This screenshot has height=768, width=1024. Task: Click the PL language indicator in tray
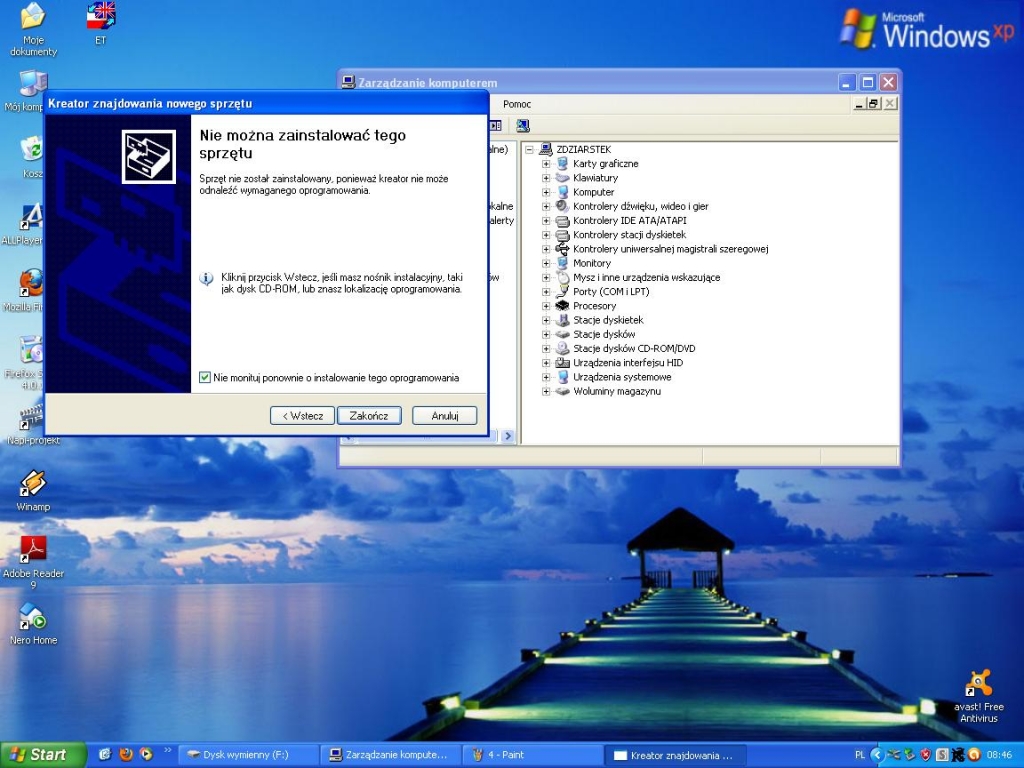click(x=859, y=754)
